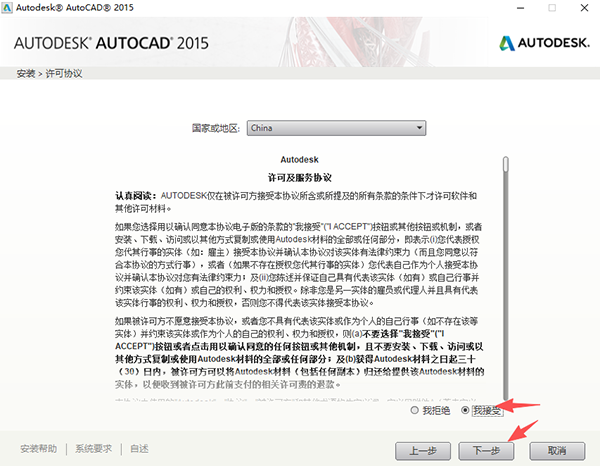Image resolution: width=600 pixels, height=466 pixels.
Task: Maximize the installer window
Action: pos(554,9)
